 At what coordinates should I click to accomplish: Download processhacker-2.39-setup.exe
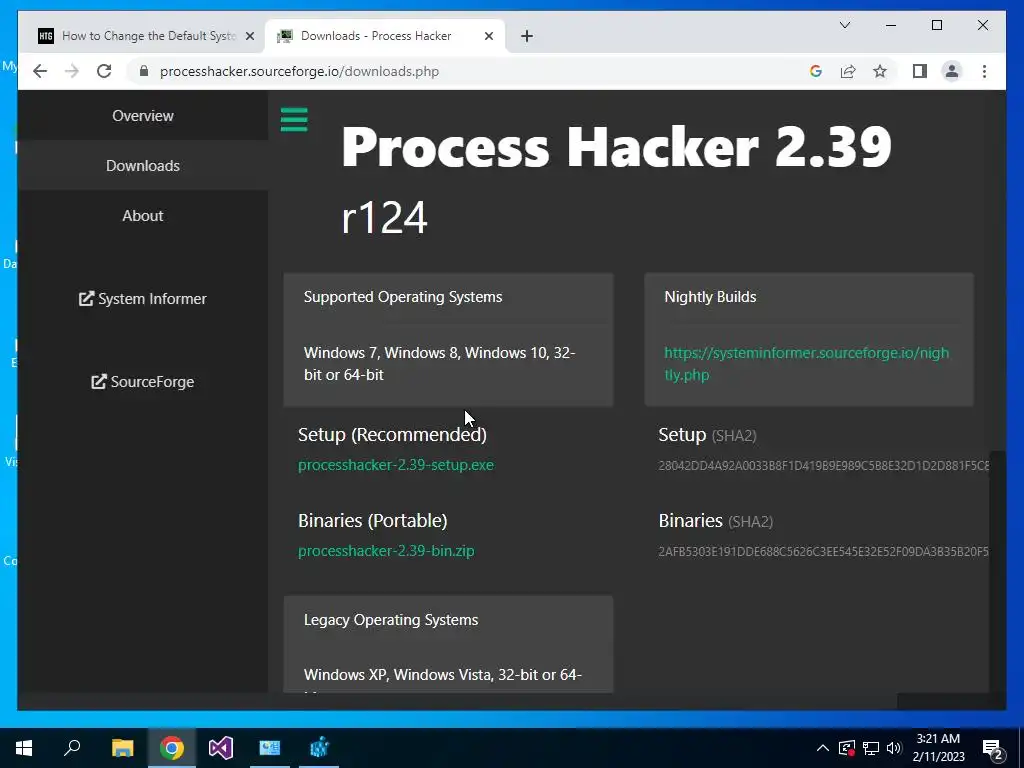(396, 465)
